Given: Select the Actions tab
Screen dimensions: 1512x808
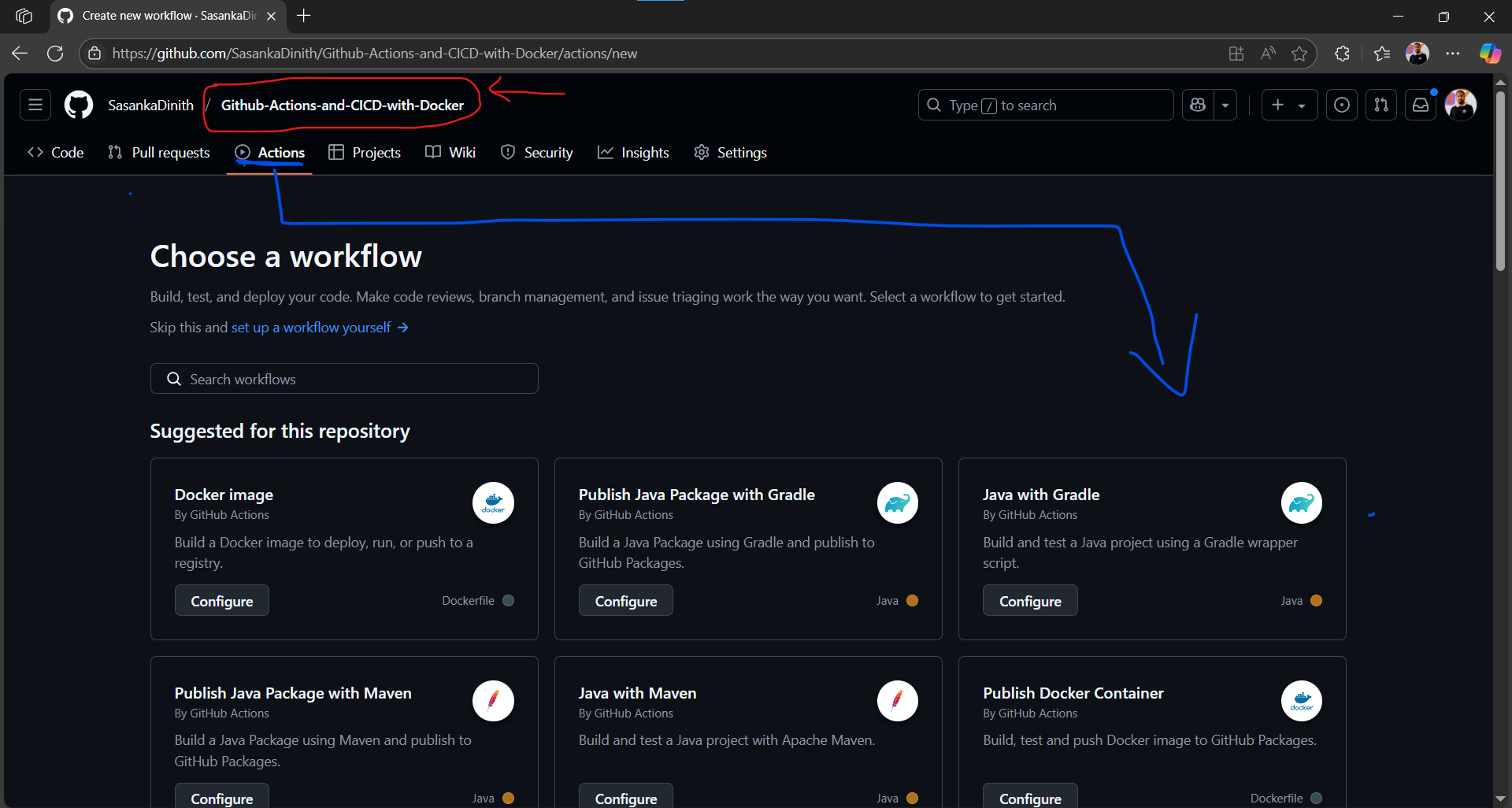Looking at the screenshot, I should (x=270, y=153).
